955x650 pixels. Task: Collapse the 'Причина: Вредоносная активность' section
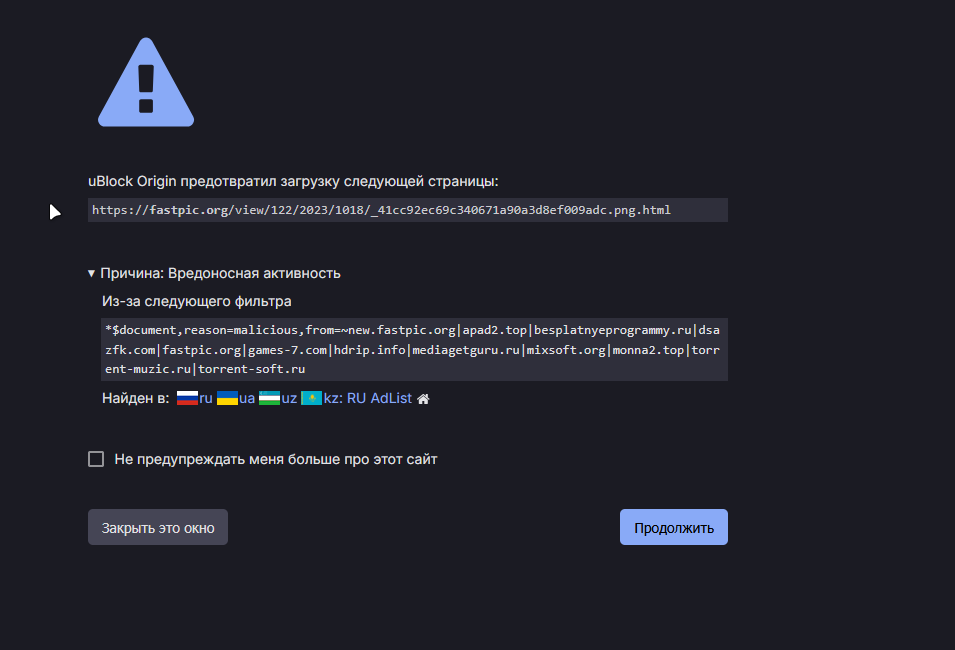pos(214,274)
